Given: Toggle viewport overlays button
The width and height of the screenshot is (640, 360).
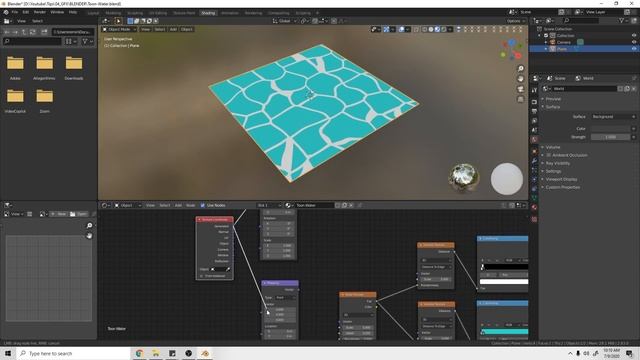Looking at the screenshot, I should [402, 29].
